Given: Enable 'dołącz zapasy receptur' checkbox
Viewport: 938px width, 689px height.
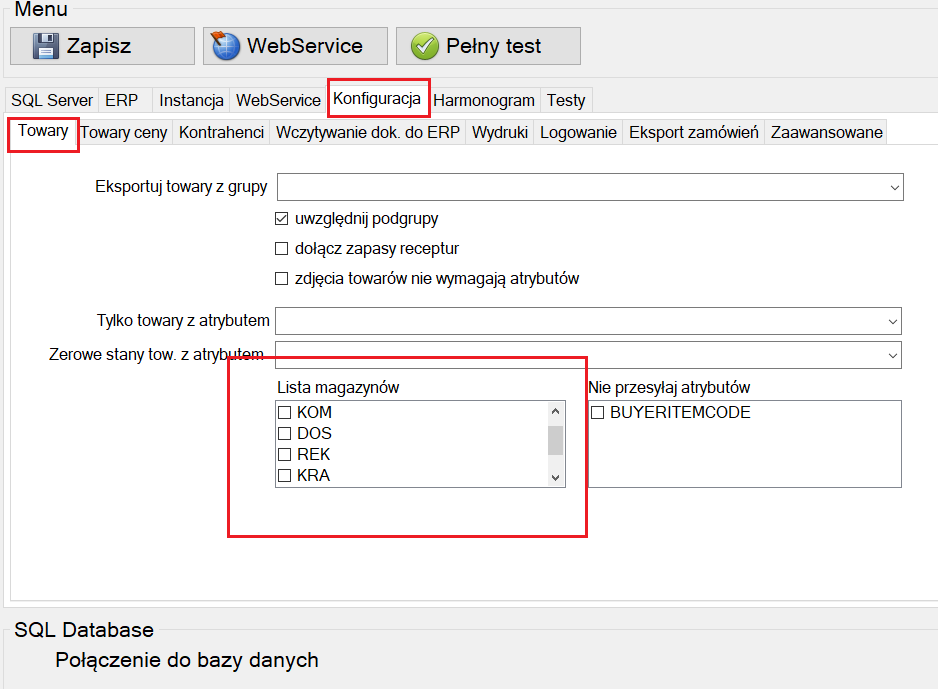Looking at the screenshot, I should [282, 248].
